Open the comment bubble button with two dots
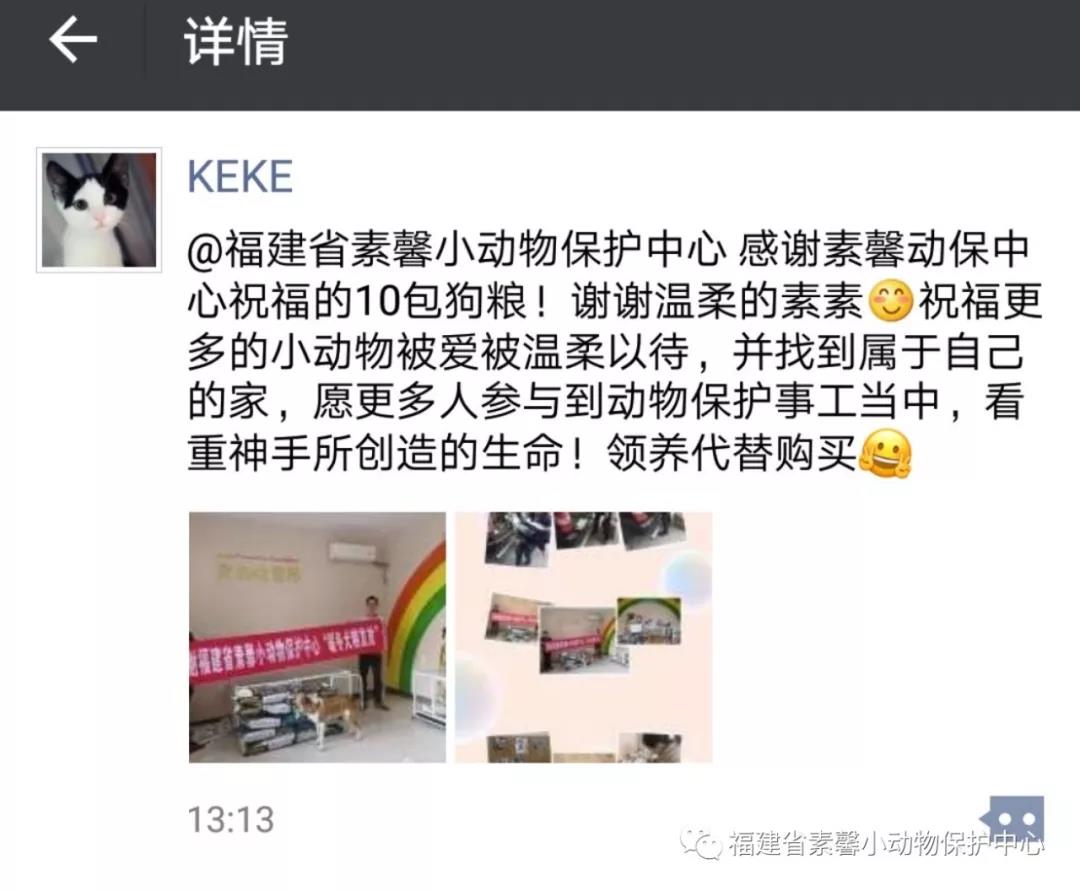 click(1015, 819)
